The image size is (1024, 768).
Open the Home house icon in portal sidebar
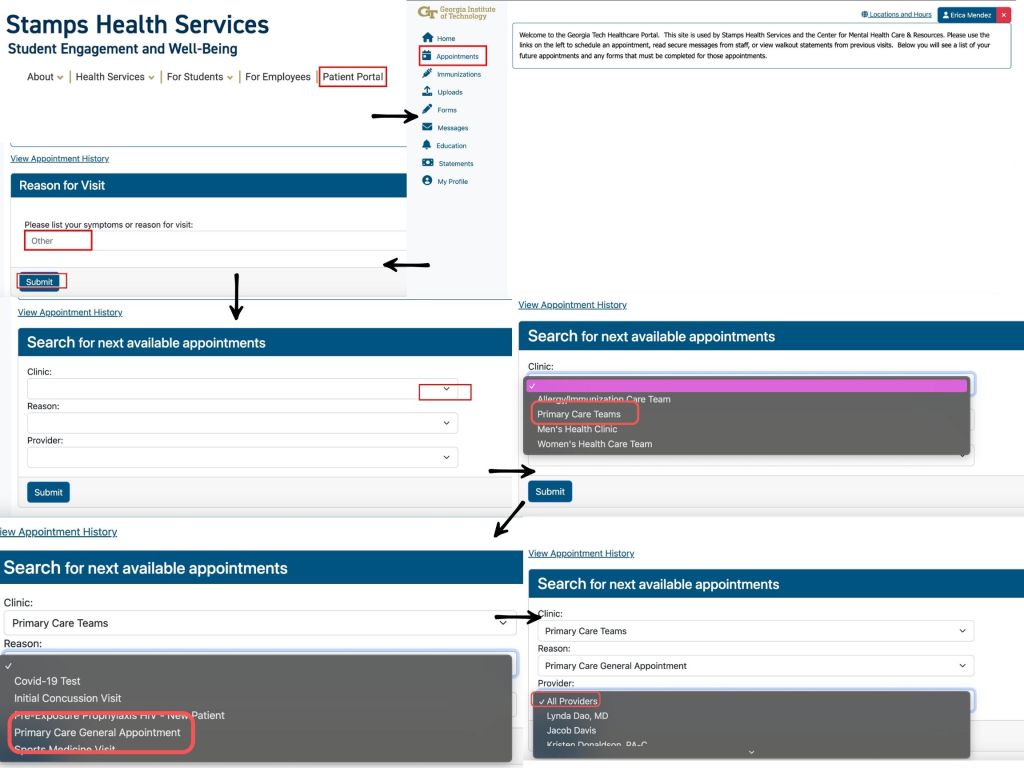pyautogui.click(x=428, y=37)
